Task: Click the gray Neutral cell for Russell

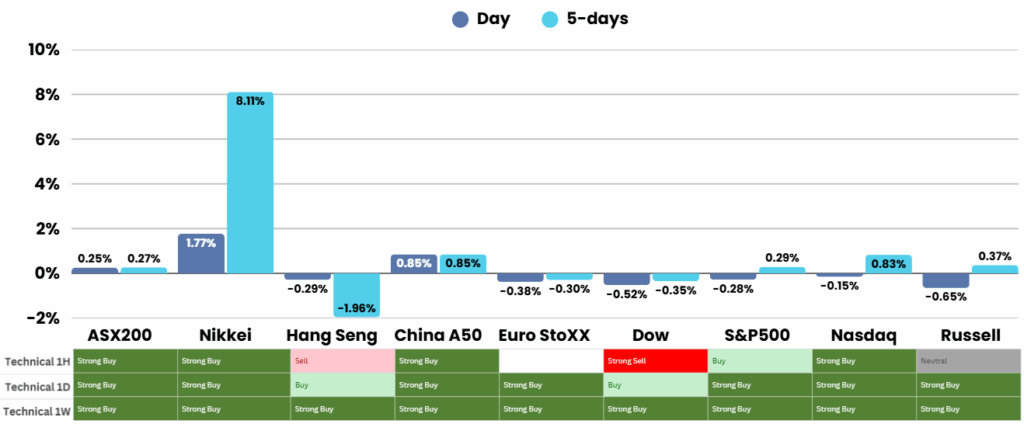Action: [x=968, y=361]
